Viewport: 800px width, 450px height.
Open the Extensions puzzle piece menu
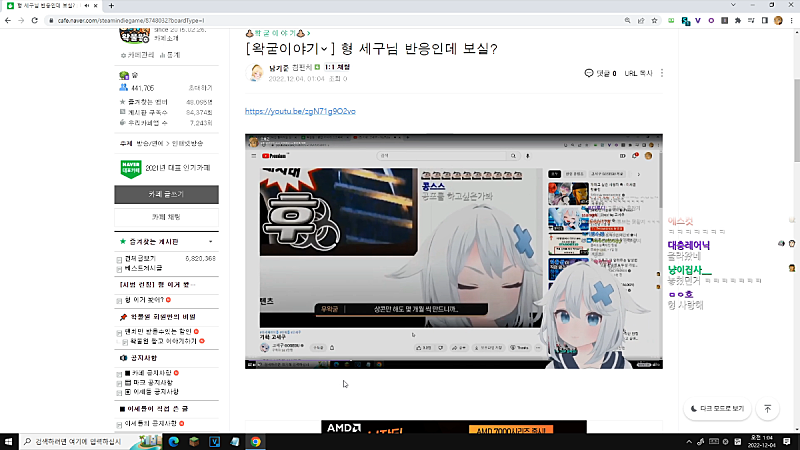pos(738,20)
